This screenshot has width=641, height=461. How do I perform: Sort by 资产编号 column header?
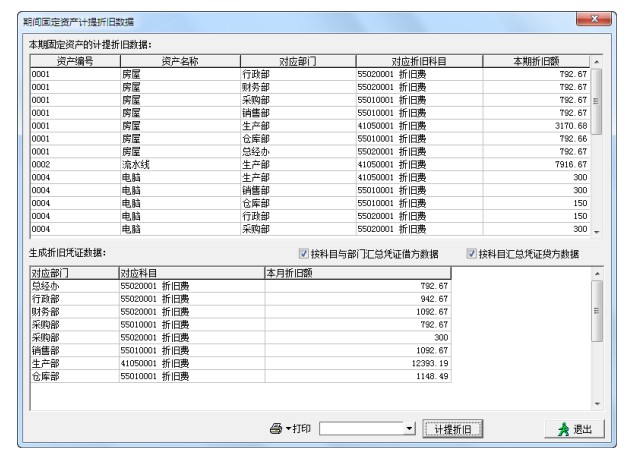click(x=75, y=62)
